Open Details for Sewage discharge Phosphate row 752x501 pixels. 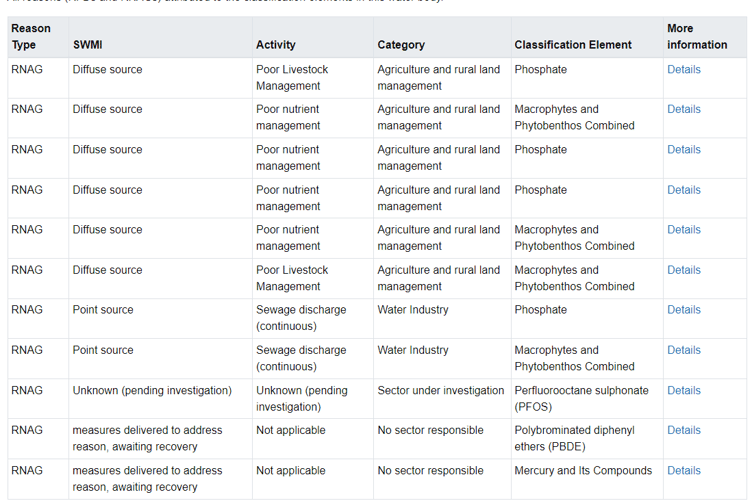pyautogui.click(x=683, y=310)
